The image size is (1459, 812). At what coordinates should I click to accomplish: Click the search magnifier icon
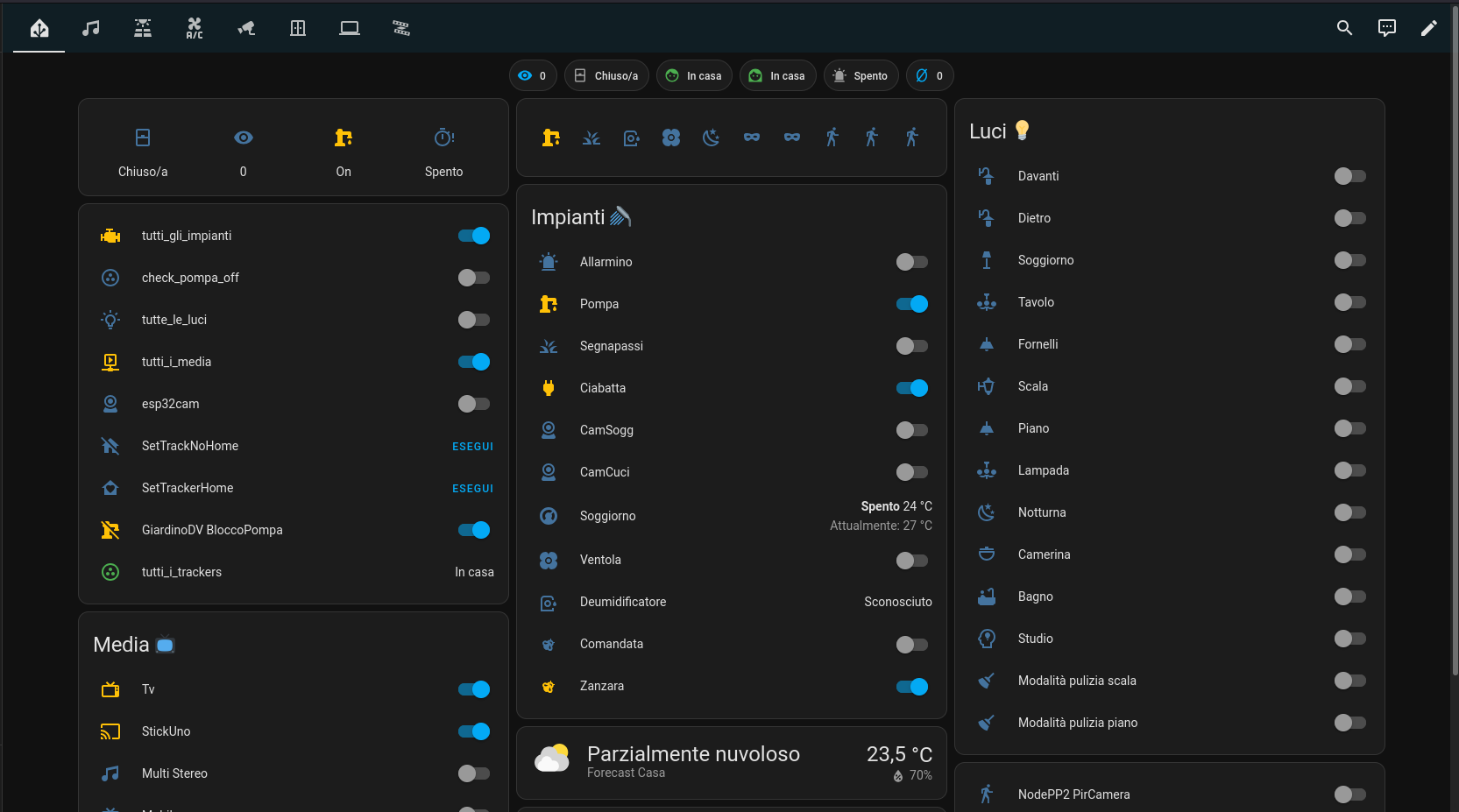[x=1344, y=28]
